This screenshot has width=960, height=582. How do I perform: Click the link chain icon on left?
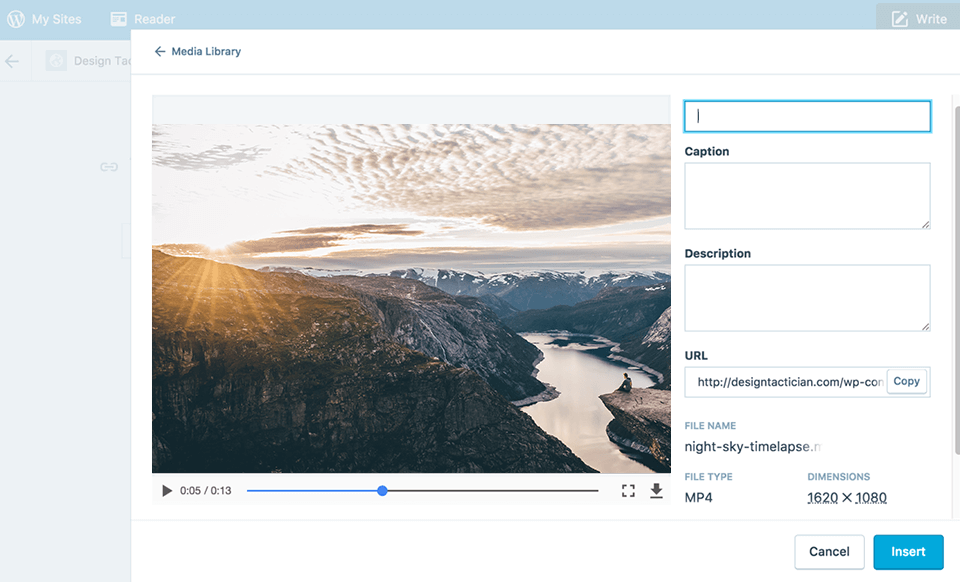click(109, 167)
